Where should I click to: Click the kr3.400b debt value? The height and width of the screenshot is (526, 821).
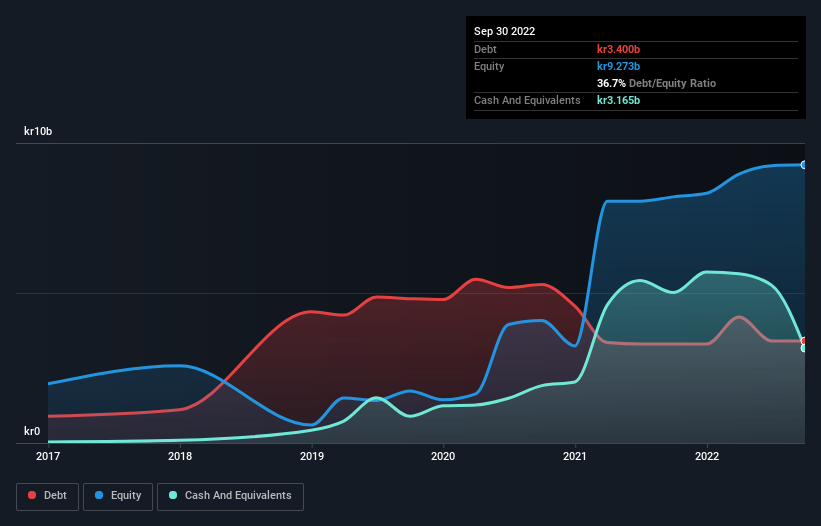(x=618, y=49)
